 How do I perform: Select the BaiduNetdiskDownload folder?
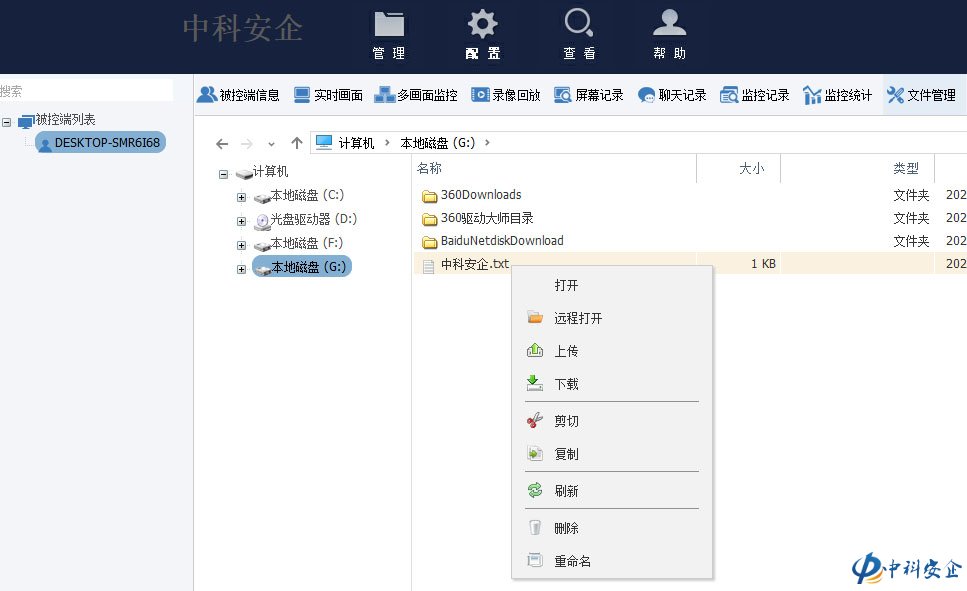[502, 241]
